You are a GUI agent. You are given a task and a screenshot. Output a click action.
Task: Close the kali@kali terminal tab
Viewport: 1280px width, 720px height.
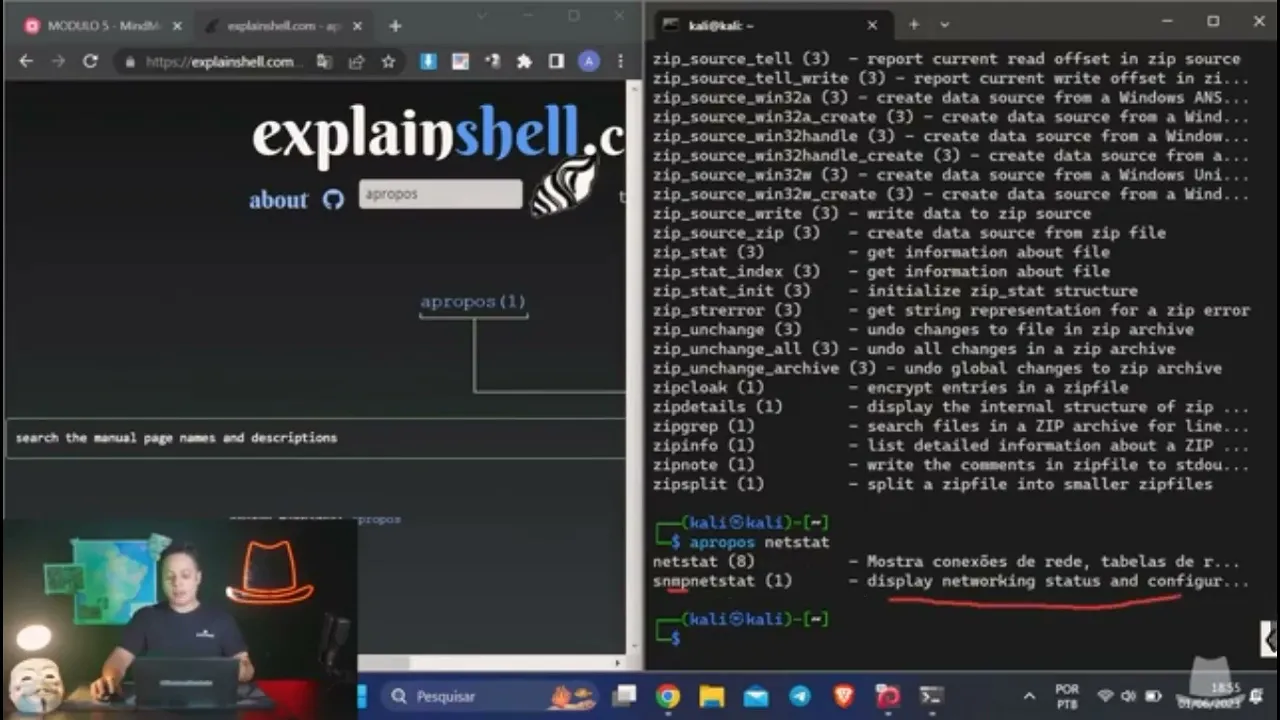tap(872, 25)
